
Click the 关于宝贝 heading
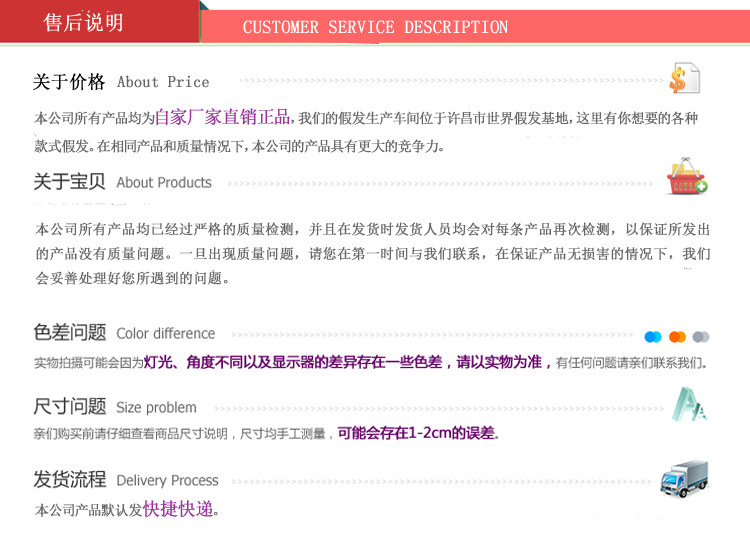point(69,182)
